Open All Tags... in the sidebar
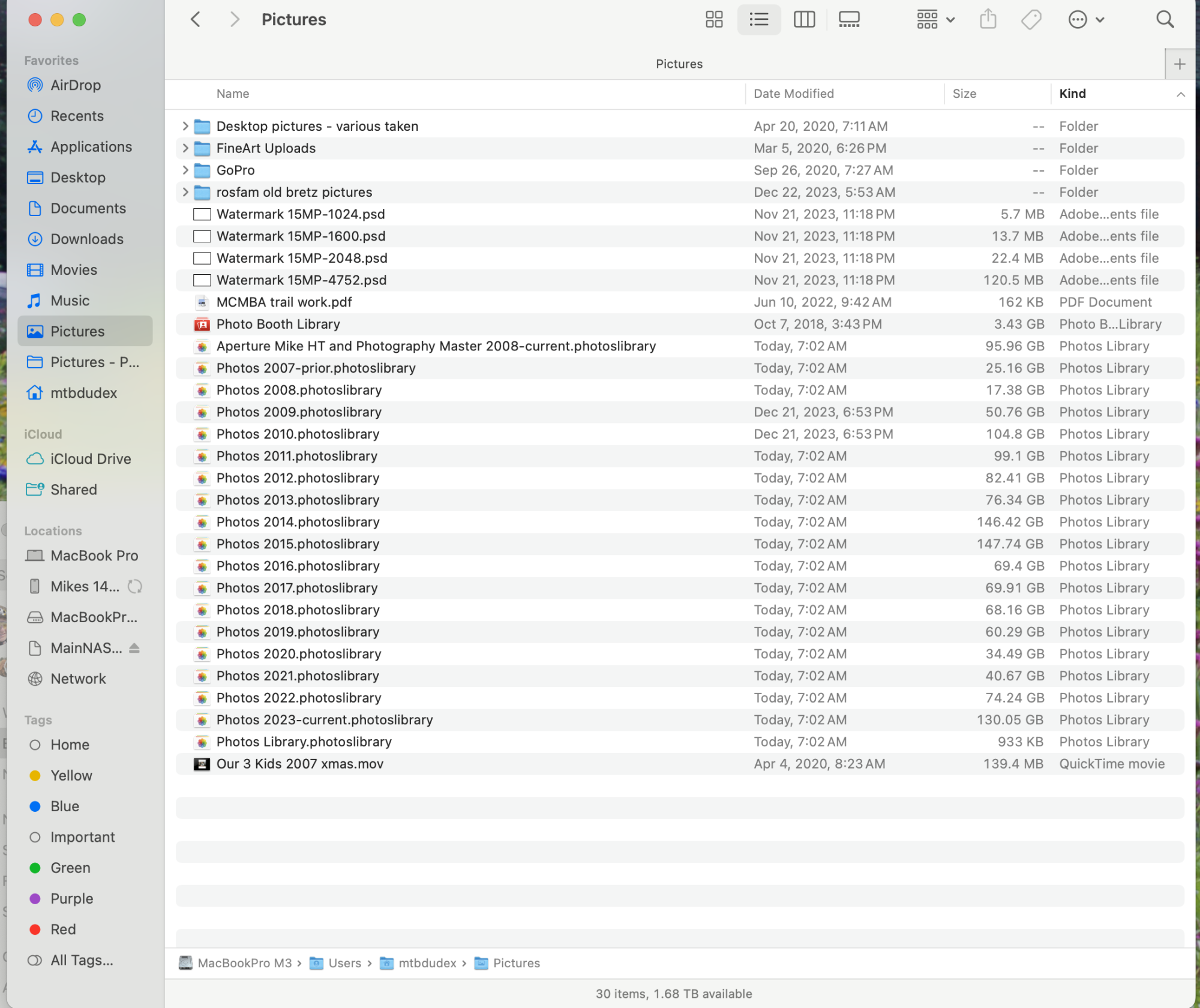Image resolution: width=1200 pixels, height=1008 pixels. coord(82,961)
